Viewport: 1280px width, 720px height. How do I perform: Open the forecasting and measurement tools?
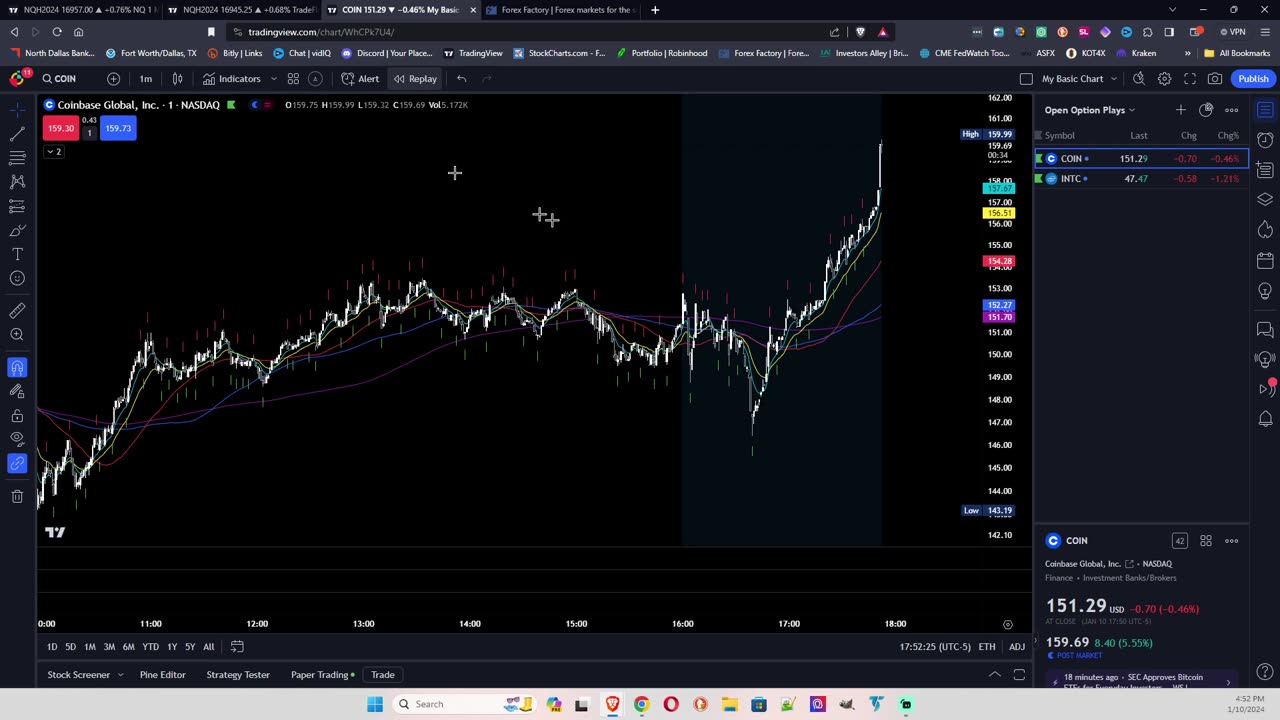(17, 206)
